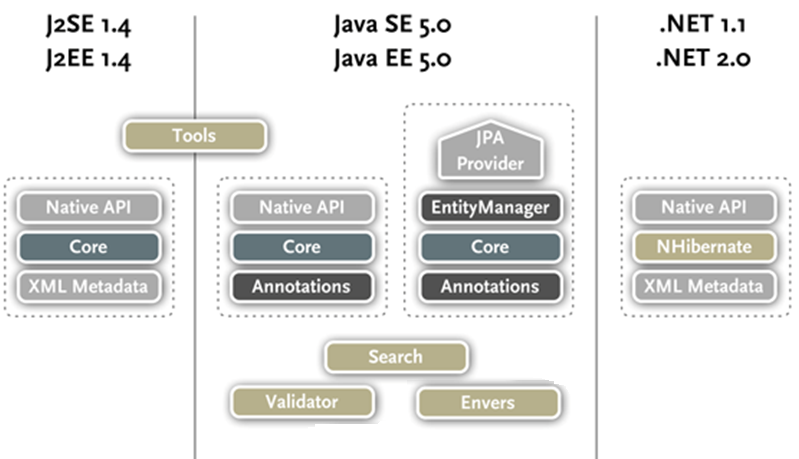Viewport: 799px width, 459px height.
Task: Click Annotations box below Native API stack
Action: click(302, 287)
